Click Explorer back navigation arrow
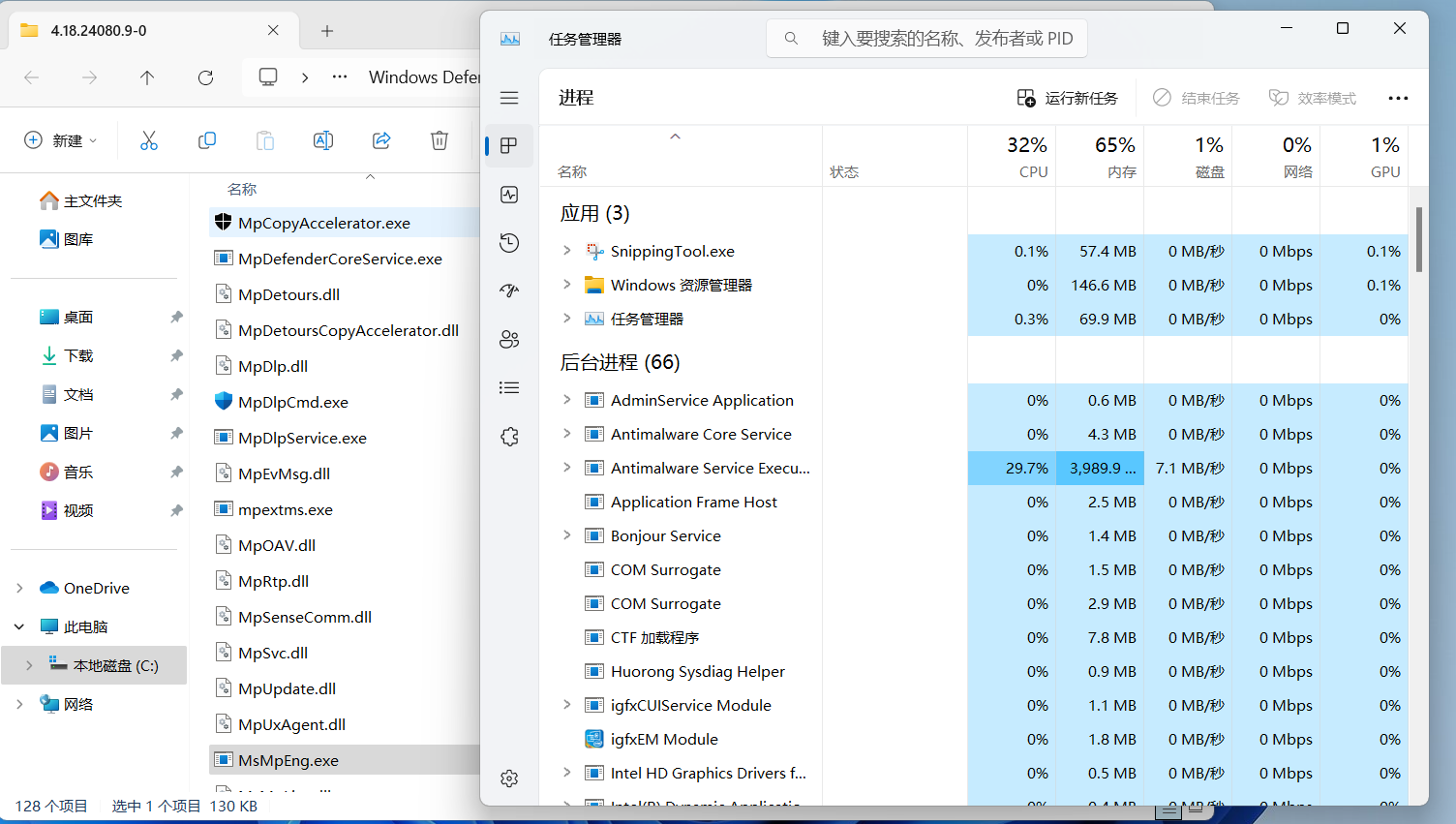The width and height of the screenshot is (1456, 824). click(x=32, y=77)
